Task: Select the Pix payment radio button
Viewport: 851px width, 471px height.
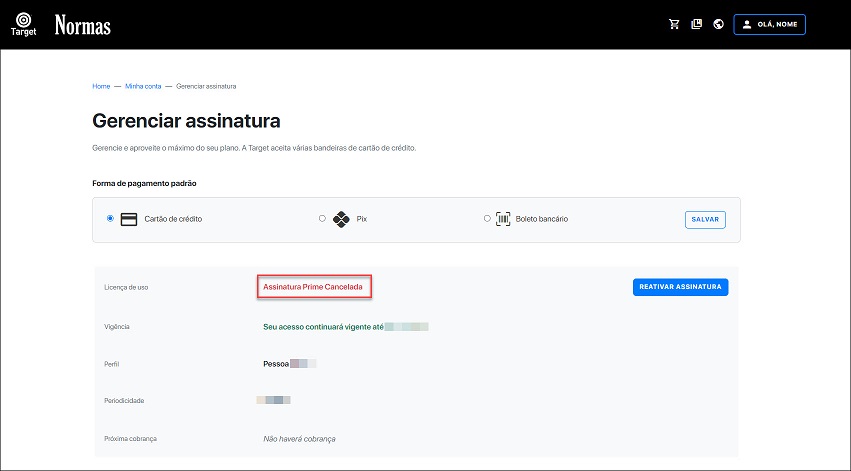Action: point(322,218)
